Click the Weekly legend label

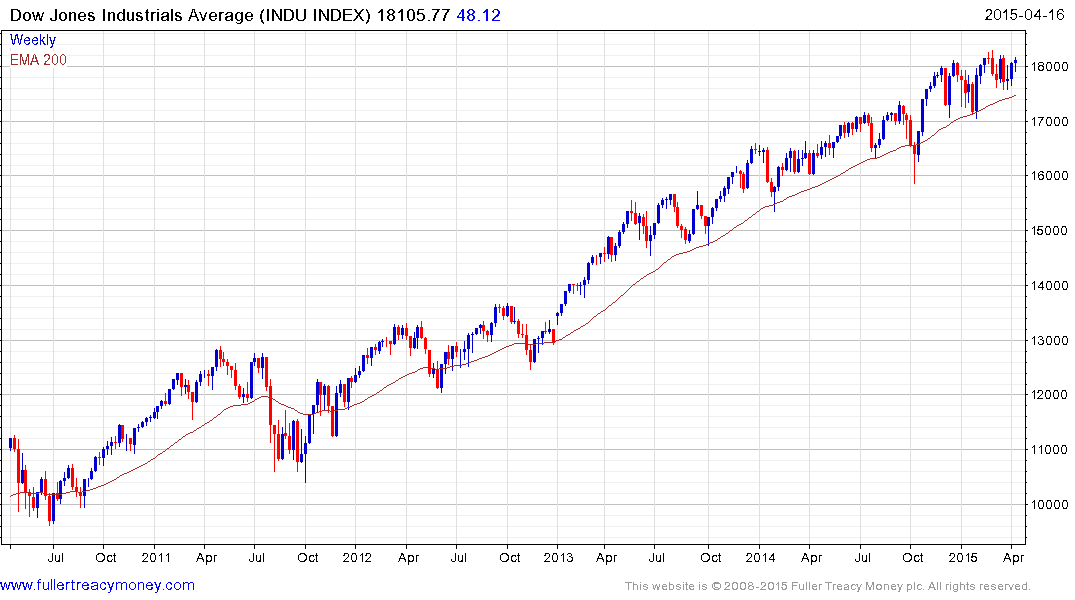(x=33, y=40)
